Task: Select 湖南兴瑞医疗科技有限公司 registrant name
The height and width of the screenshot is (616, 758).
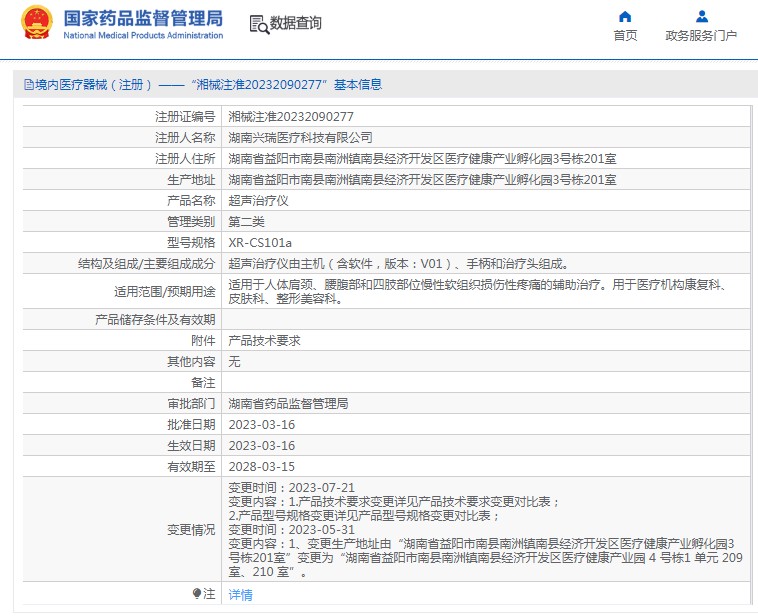Action: (300, 138)
